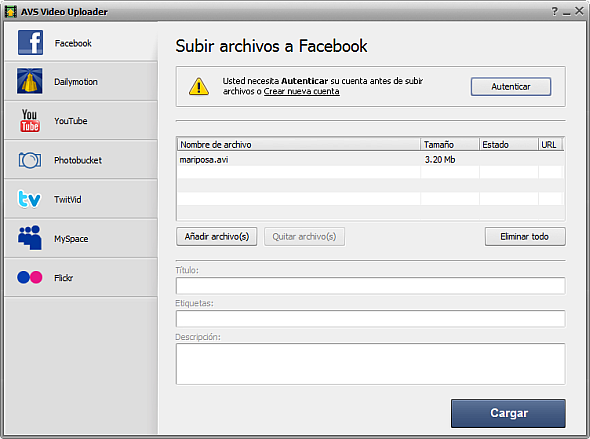Screen dimensions: 590x439
Task: Click Añadir archivo(s) button
Action: coord(217,237)
